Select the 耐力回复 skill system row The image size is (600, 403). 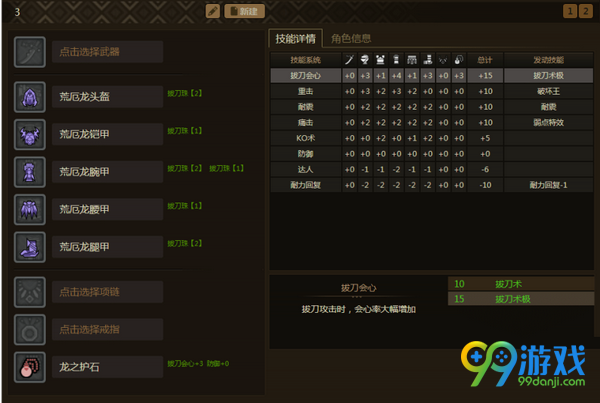pyautogui.click(x=432, y=185)
